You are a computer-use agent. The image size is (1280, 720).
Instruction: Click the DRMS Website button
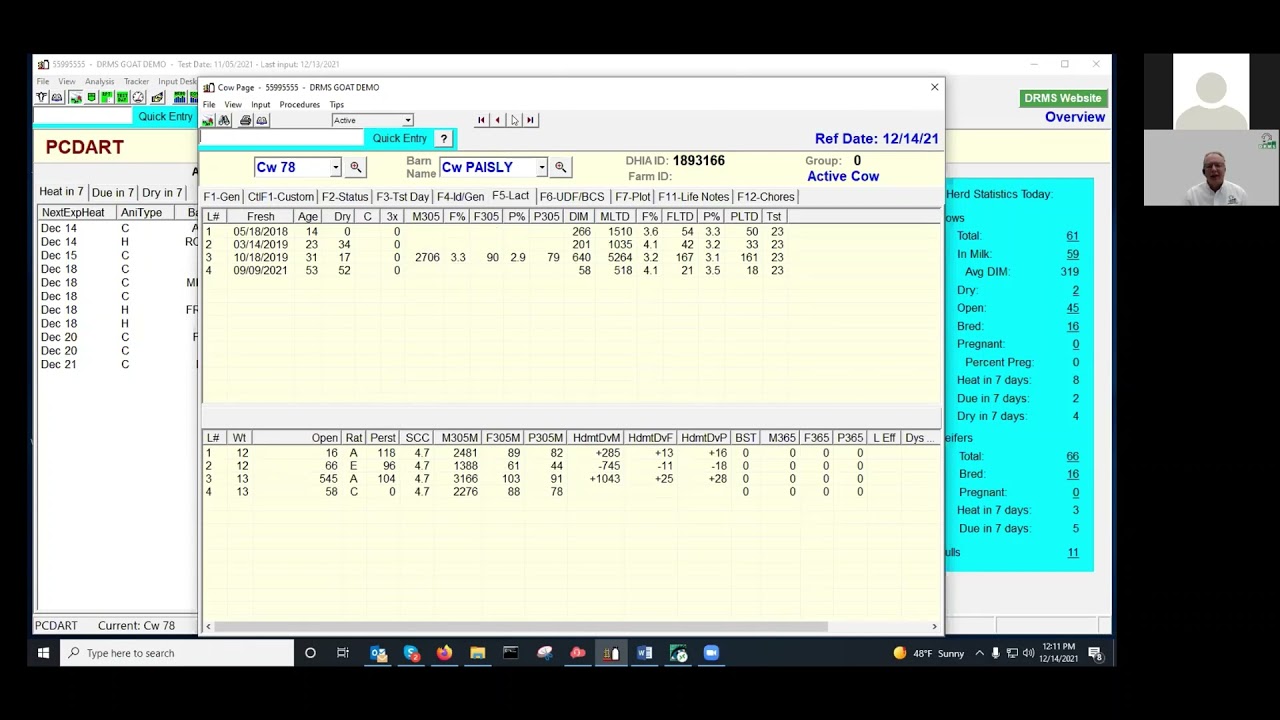point(1063,98)
